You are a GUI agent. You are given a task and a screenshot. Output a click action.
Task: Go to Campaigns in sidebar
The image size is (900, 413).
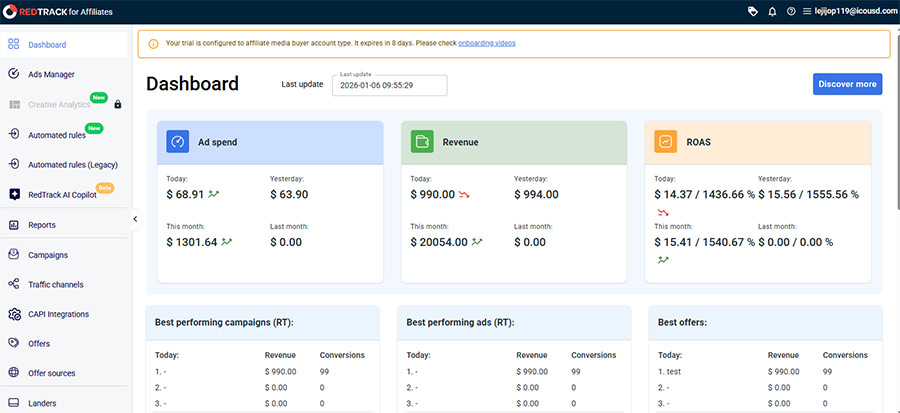coord(48,255)
